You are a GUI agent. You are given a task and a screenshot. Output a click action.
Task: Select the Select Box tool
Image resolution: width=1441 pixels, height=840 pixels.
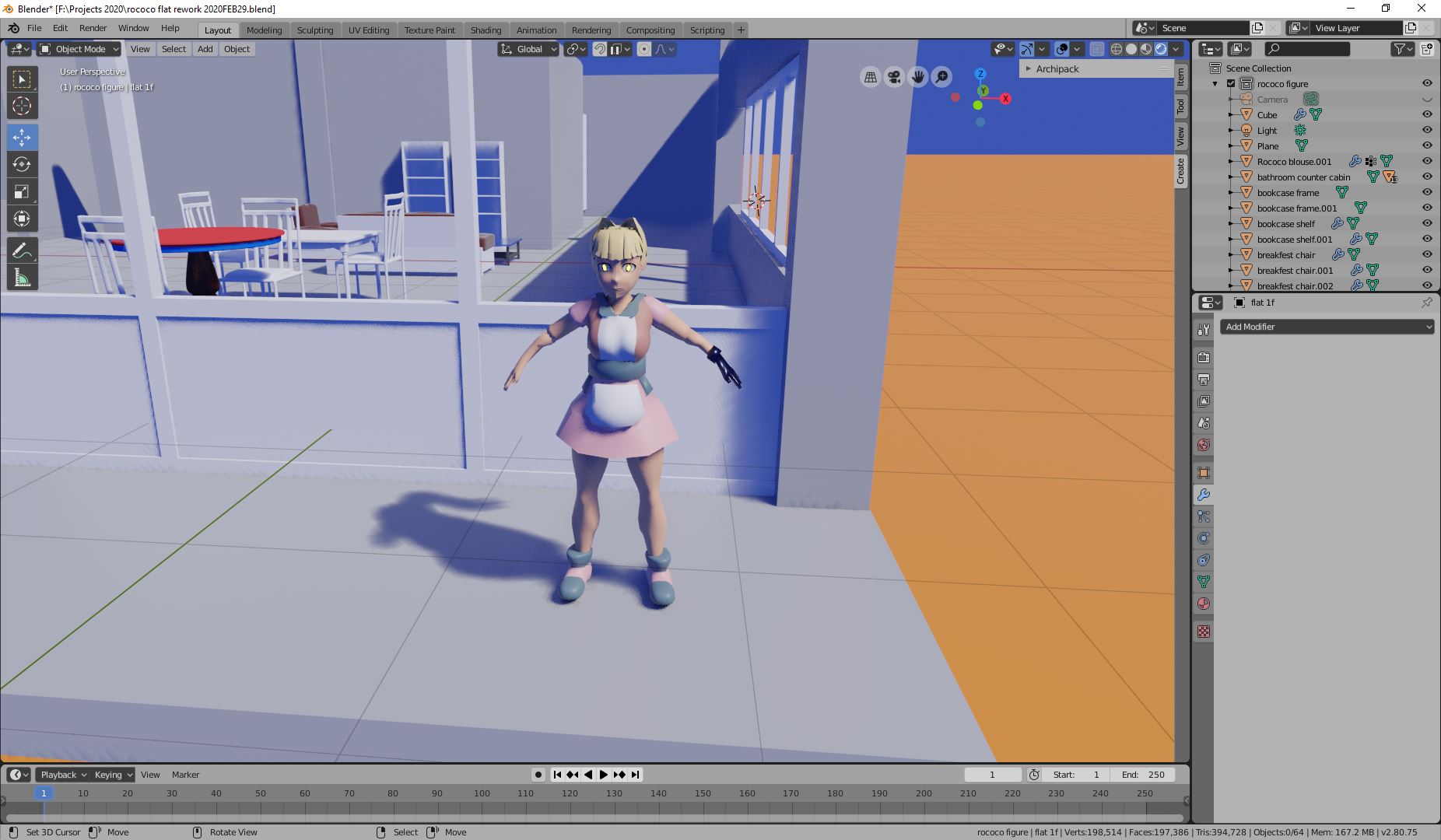pos(22,79)
